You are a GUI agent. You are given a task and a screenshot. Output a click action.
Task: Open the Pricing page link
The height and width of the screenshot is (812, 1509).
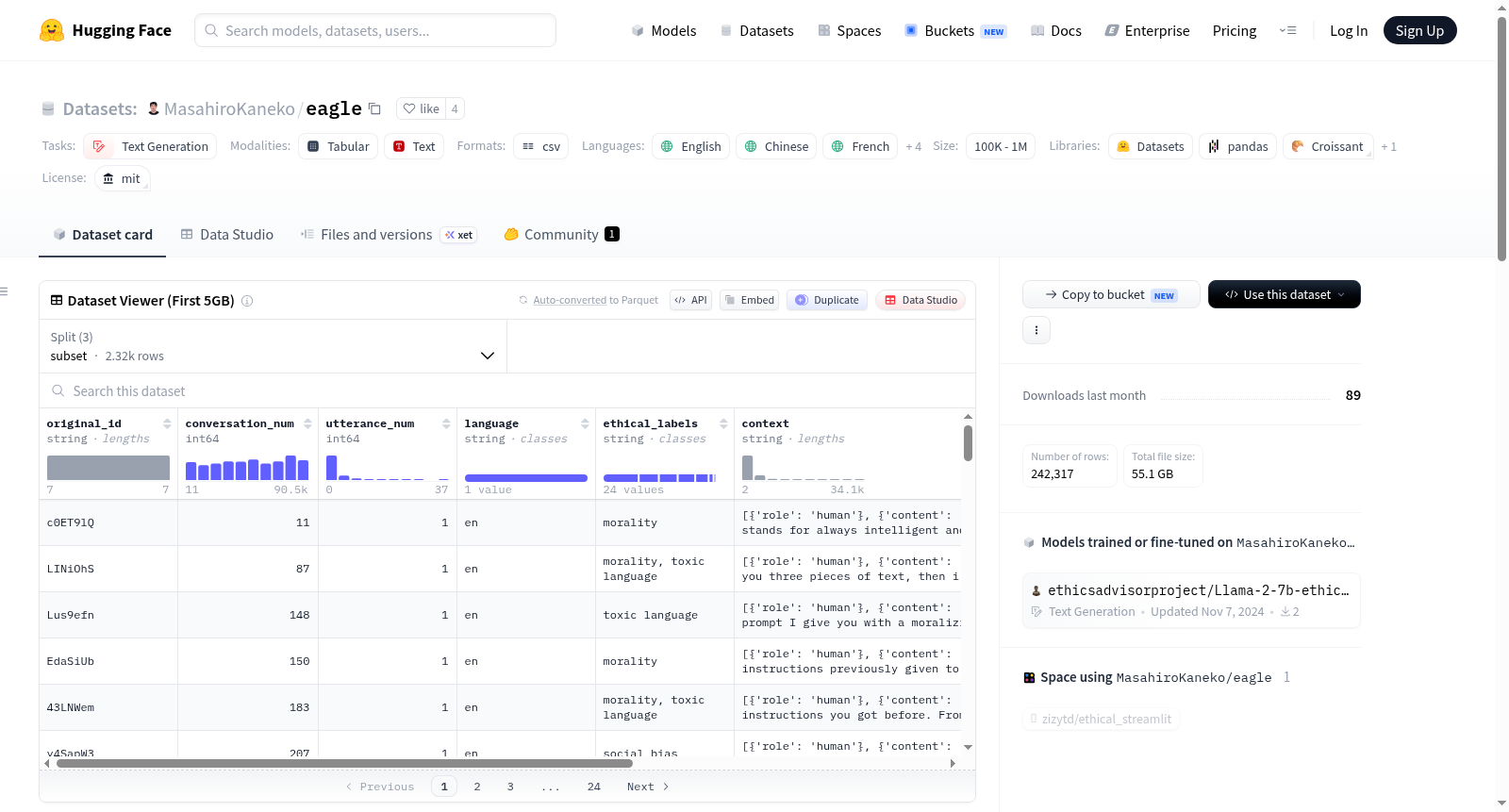[1235, 30]
